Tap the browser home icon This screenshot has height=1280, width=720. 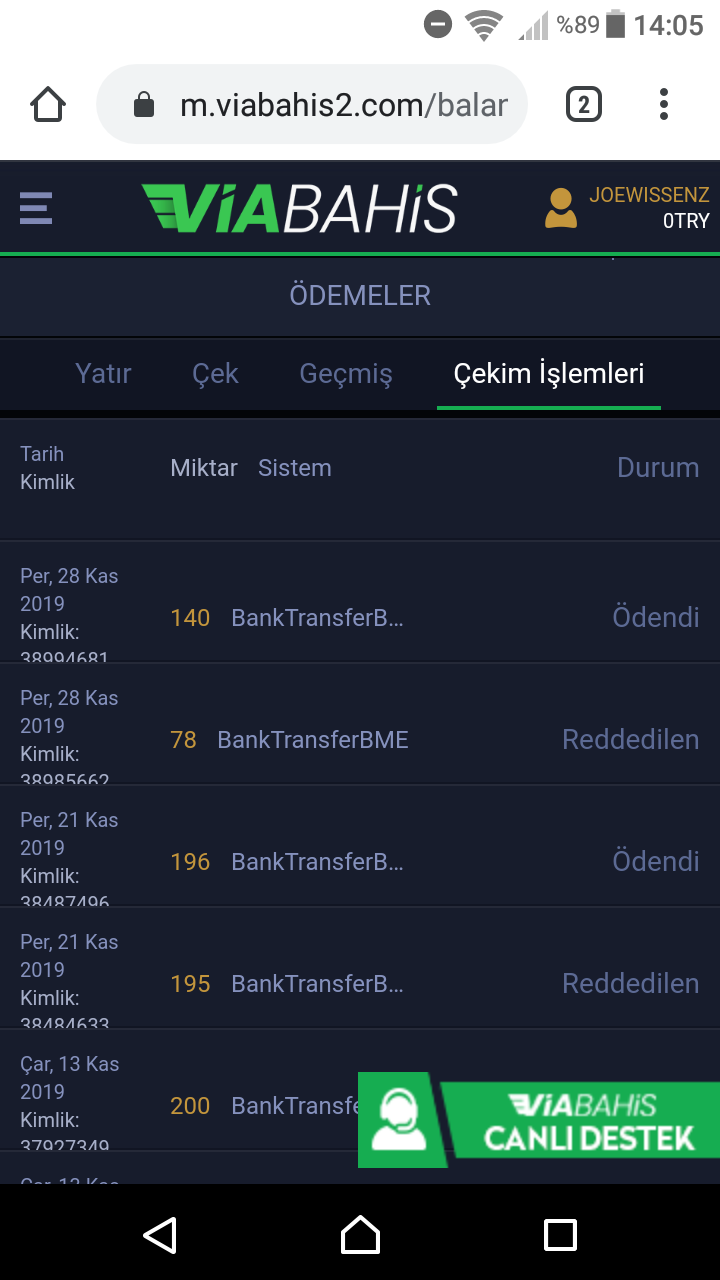48,104
